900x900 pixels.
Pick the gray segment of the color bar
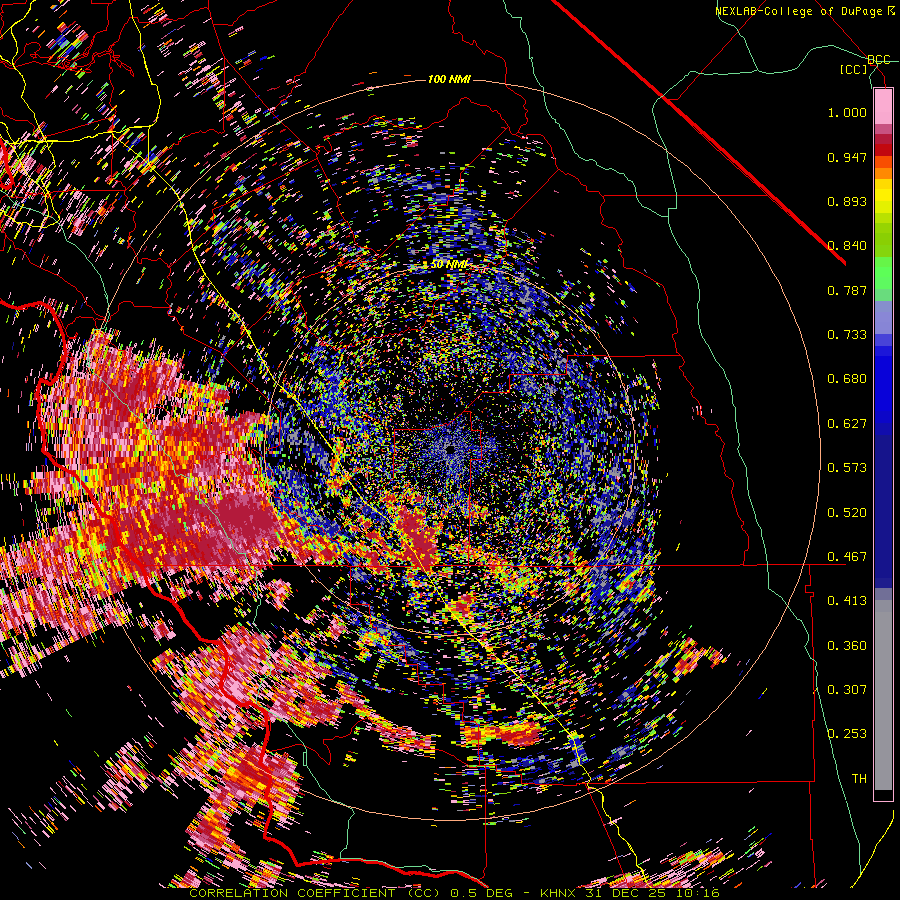pyautogui.click(x=883, y=695)
